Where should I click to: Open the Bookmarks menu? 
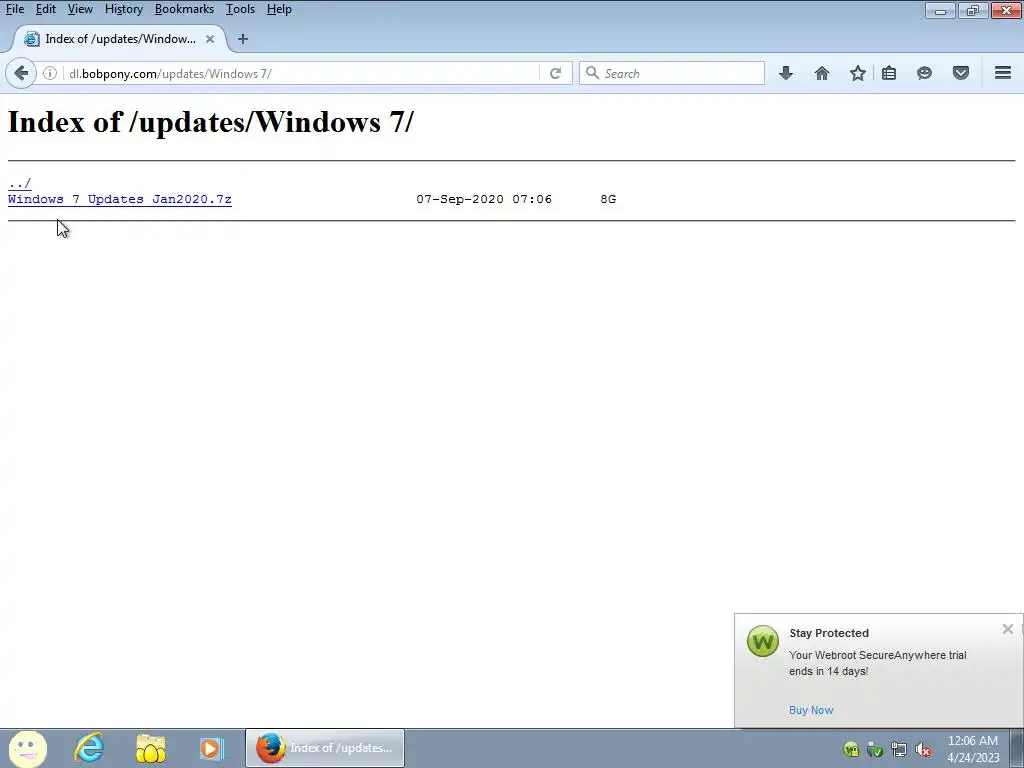tap(184, 9)
